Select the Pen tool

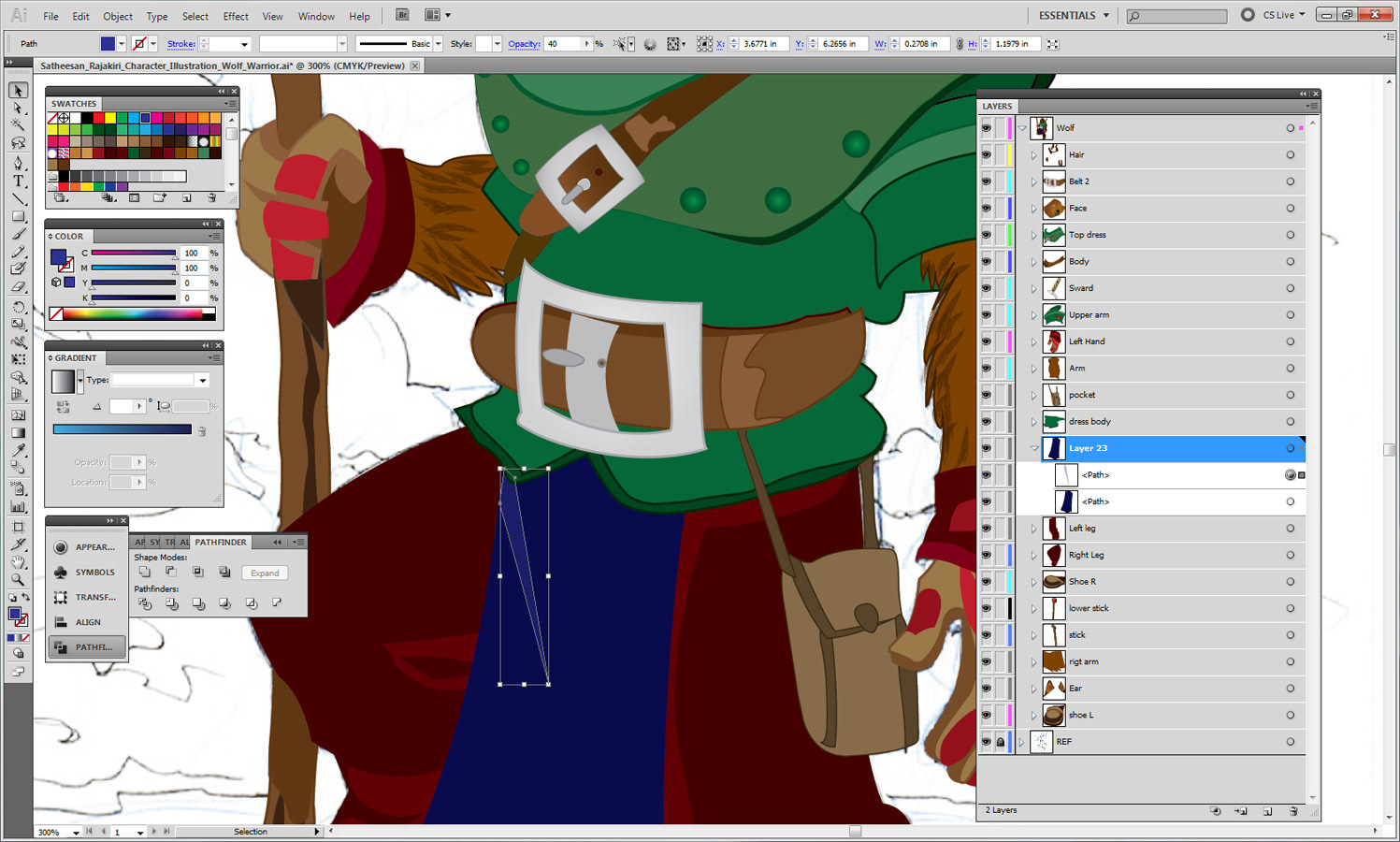coord(18,163)
